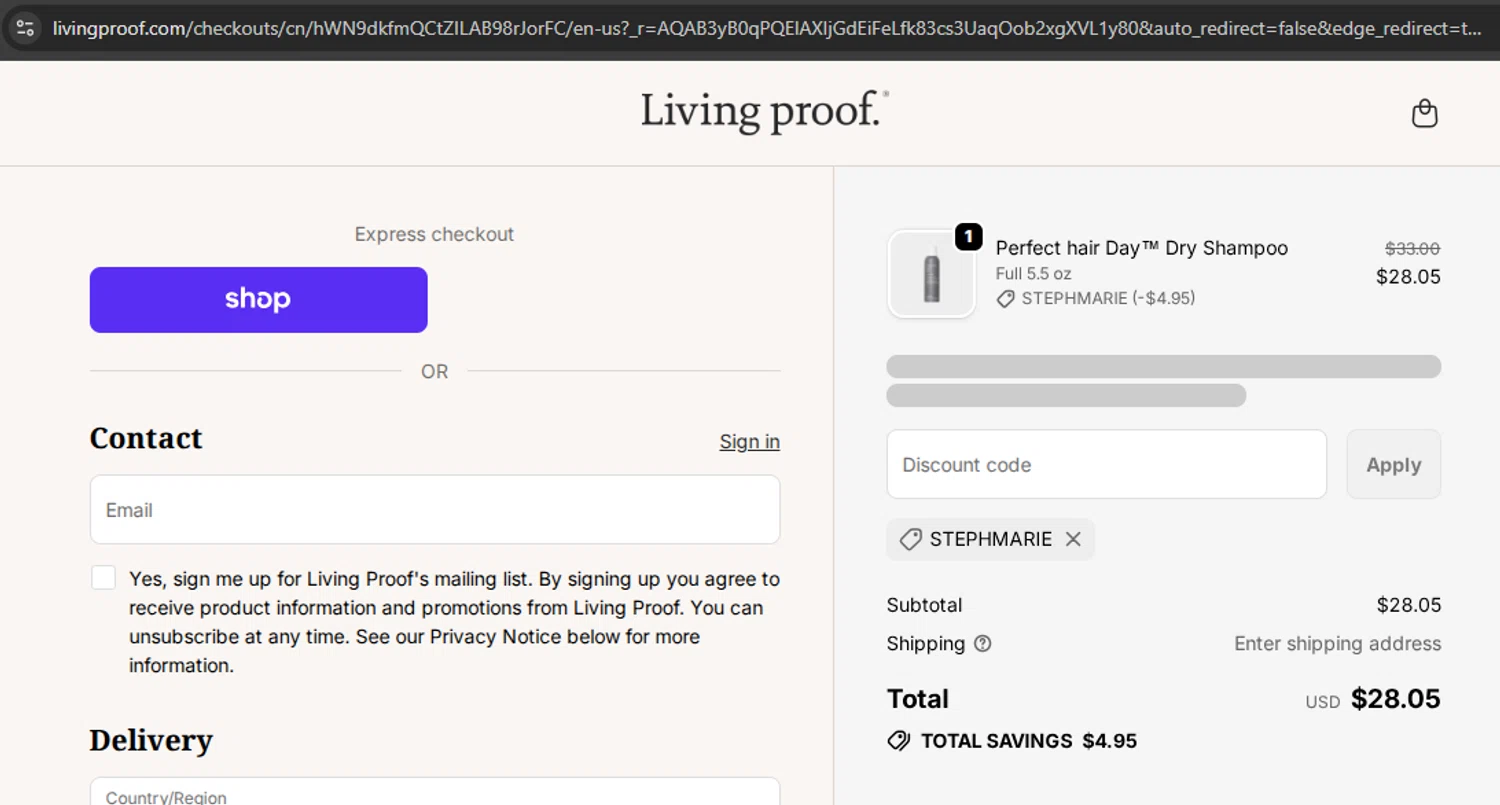Click the Total Savings tag icon

click(898, 741)
